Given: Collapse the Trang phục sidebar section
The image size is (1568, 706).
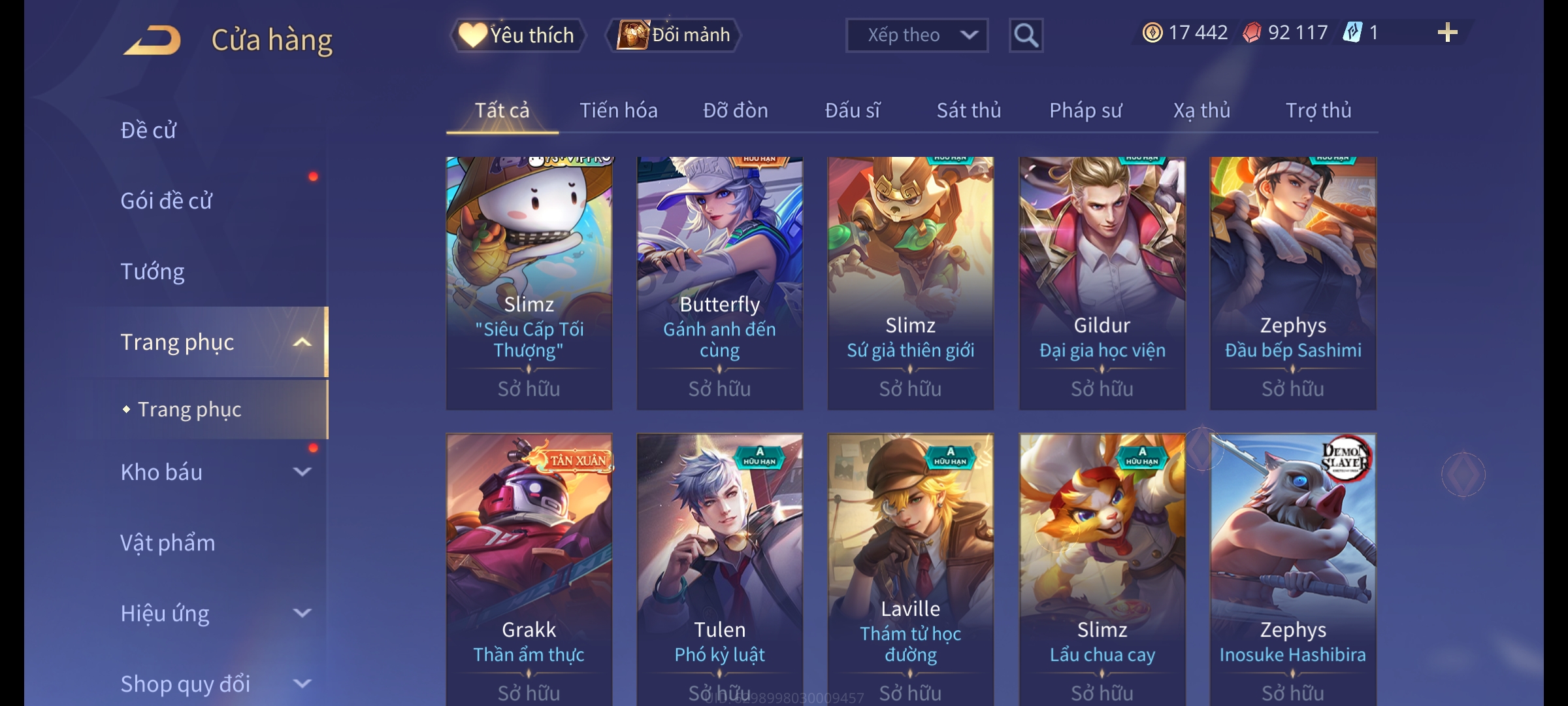Looking at the screenshot, I should click(302, 342).
